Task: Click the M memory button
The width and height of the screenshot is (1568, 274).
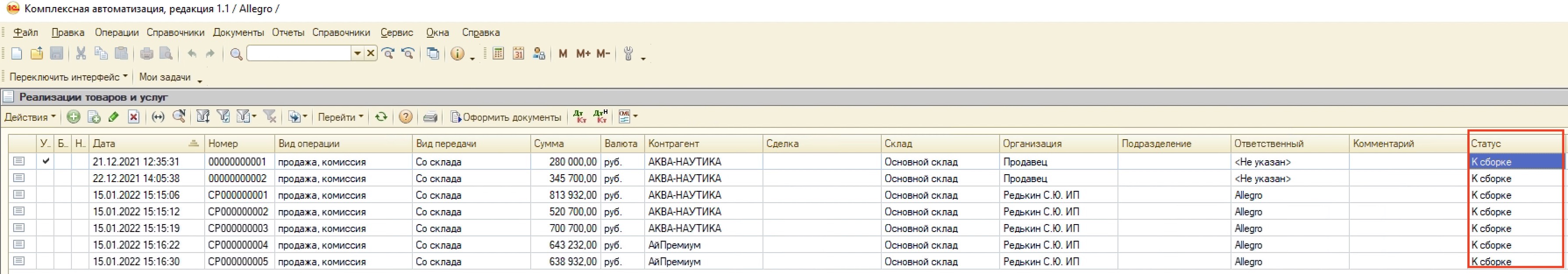Action: click(x=563, y=54)
